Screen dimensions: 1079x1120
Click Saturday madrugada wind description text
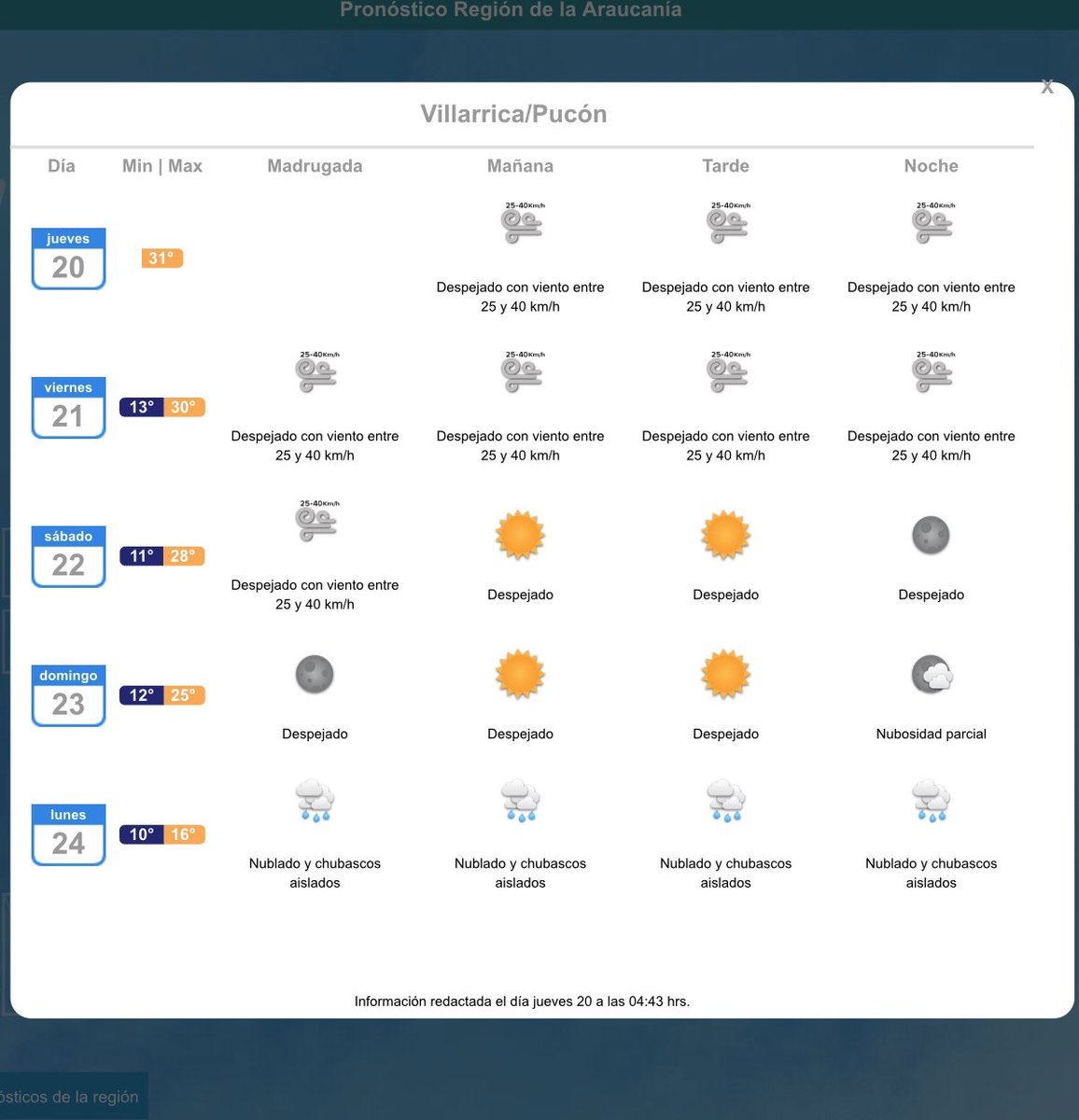tap(315, 595)
